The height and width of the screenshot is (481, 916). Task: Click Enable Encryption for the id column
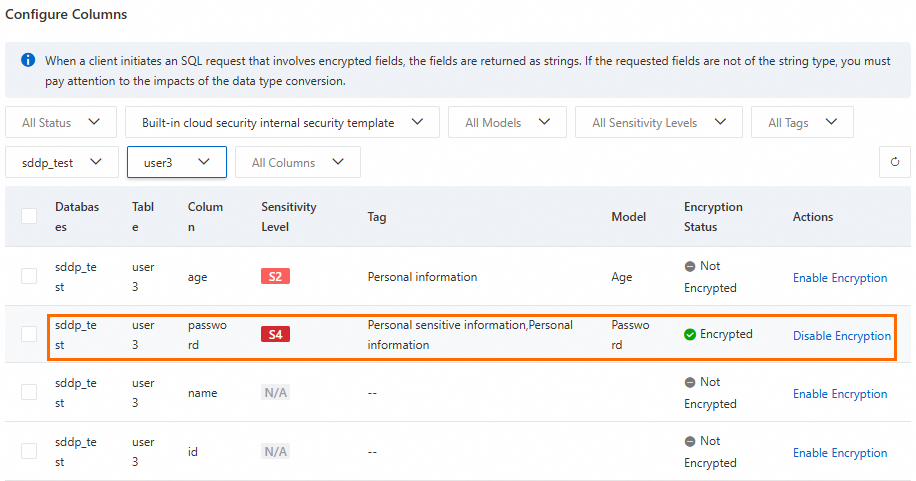click(x=840, y=453)
